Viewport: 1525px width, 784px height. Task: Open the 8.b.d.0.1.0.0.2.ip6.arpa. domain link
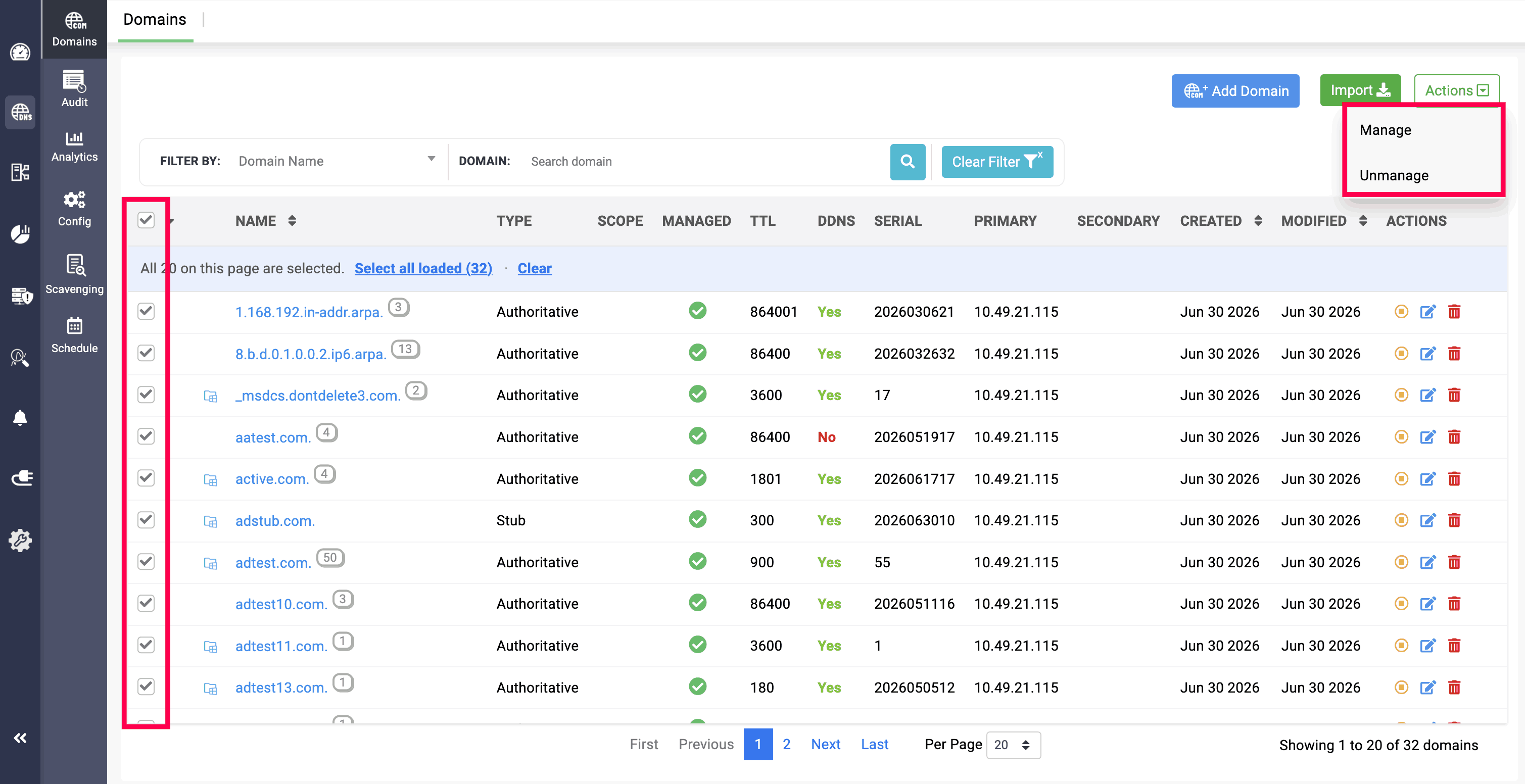(311, 354)
